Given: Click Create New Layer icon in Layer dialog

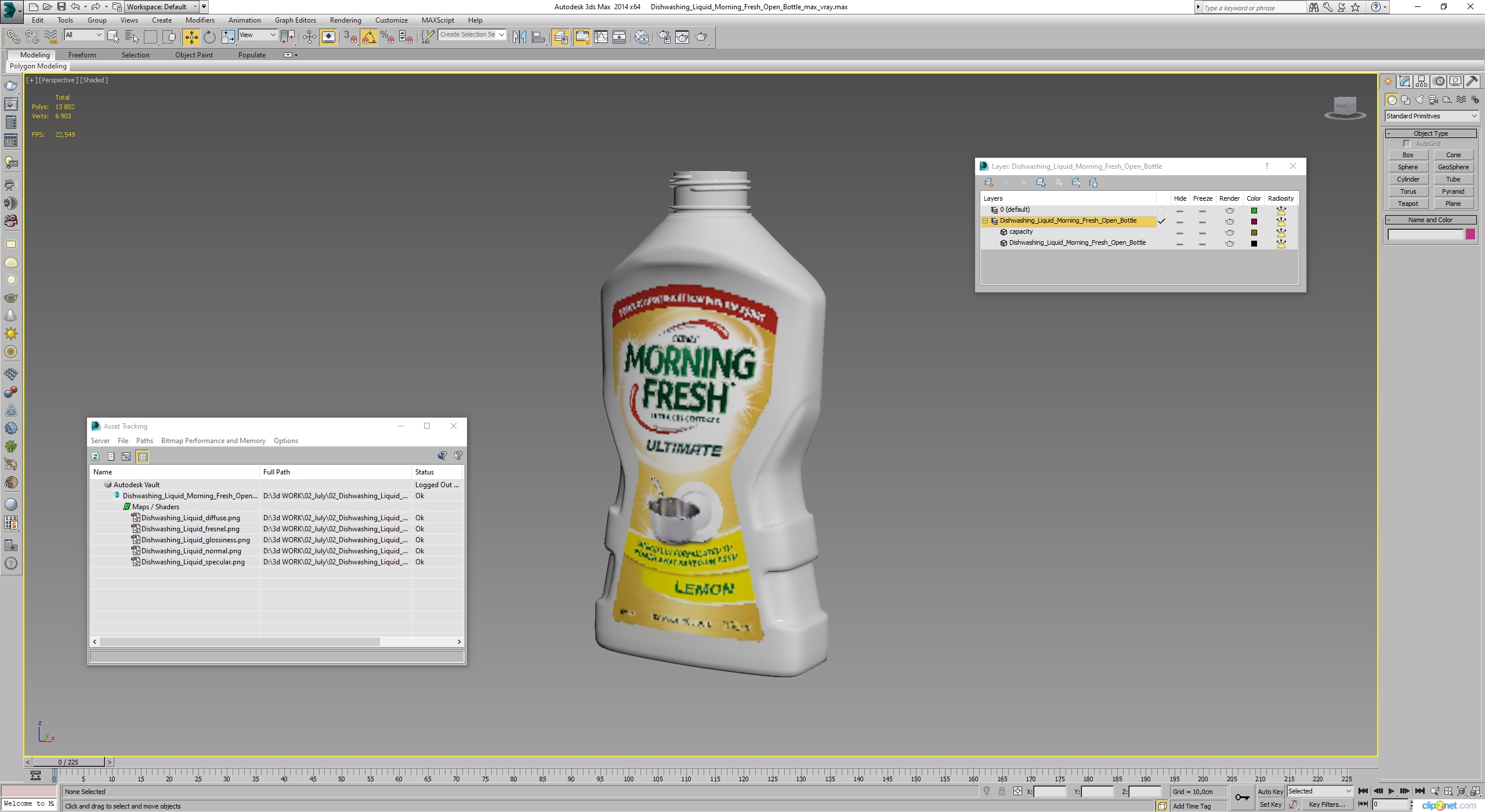Looking at the screenshot, I should click(989, 183).
